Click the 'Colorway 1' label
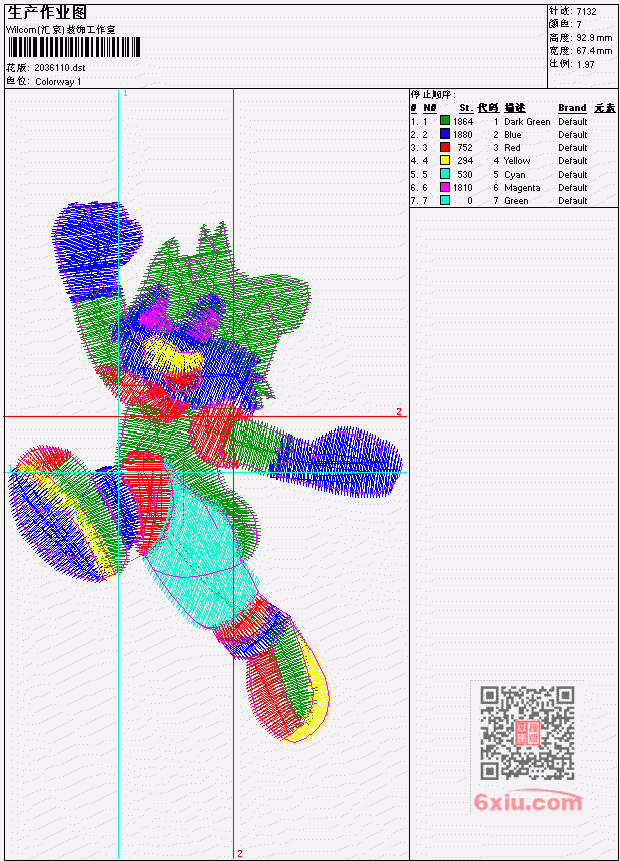This screenshot has height=861, width=620. (58, 82)
